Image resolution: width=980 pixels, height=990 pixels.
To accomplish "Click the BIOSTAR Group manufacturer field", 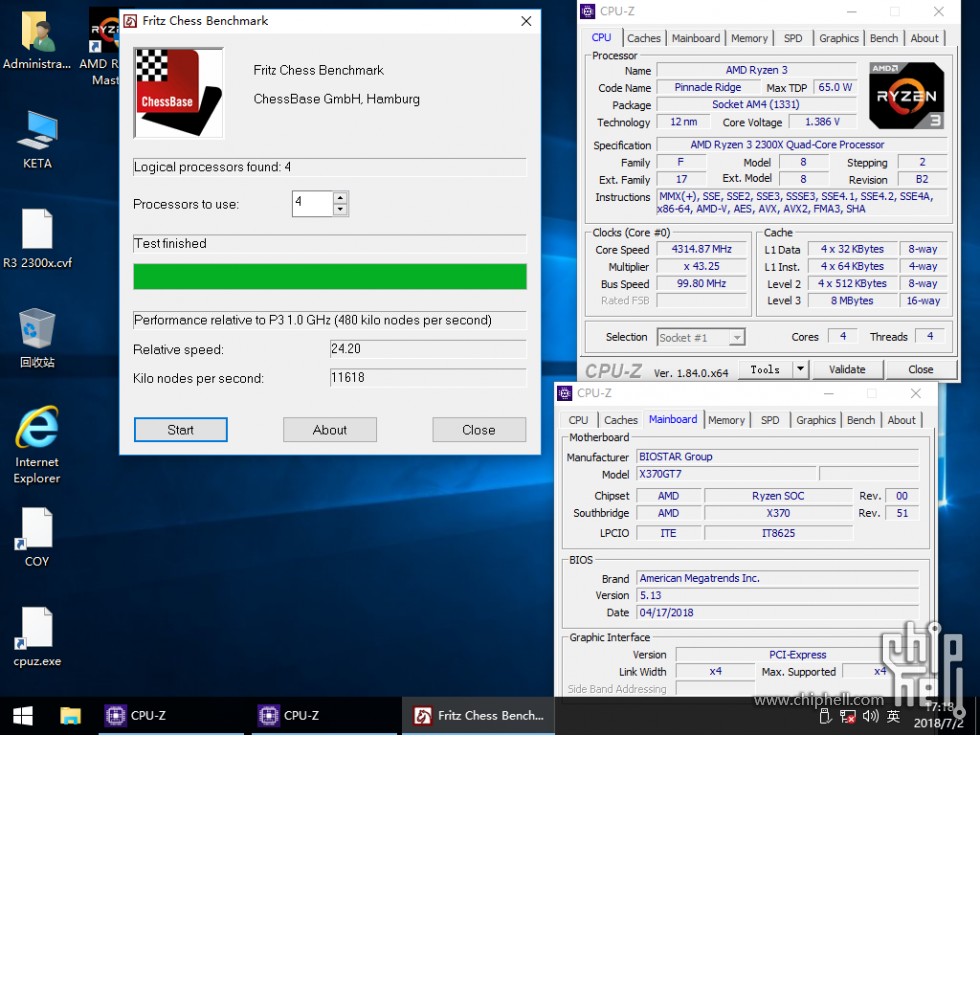I will pos(778,456).
